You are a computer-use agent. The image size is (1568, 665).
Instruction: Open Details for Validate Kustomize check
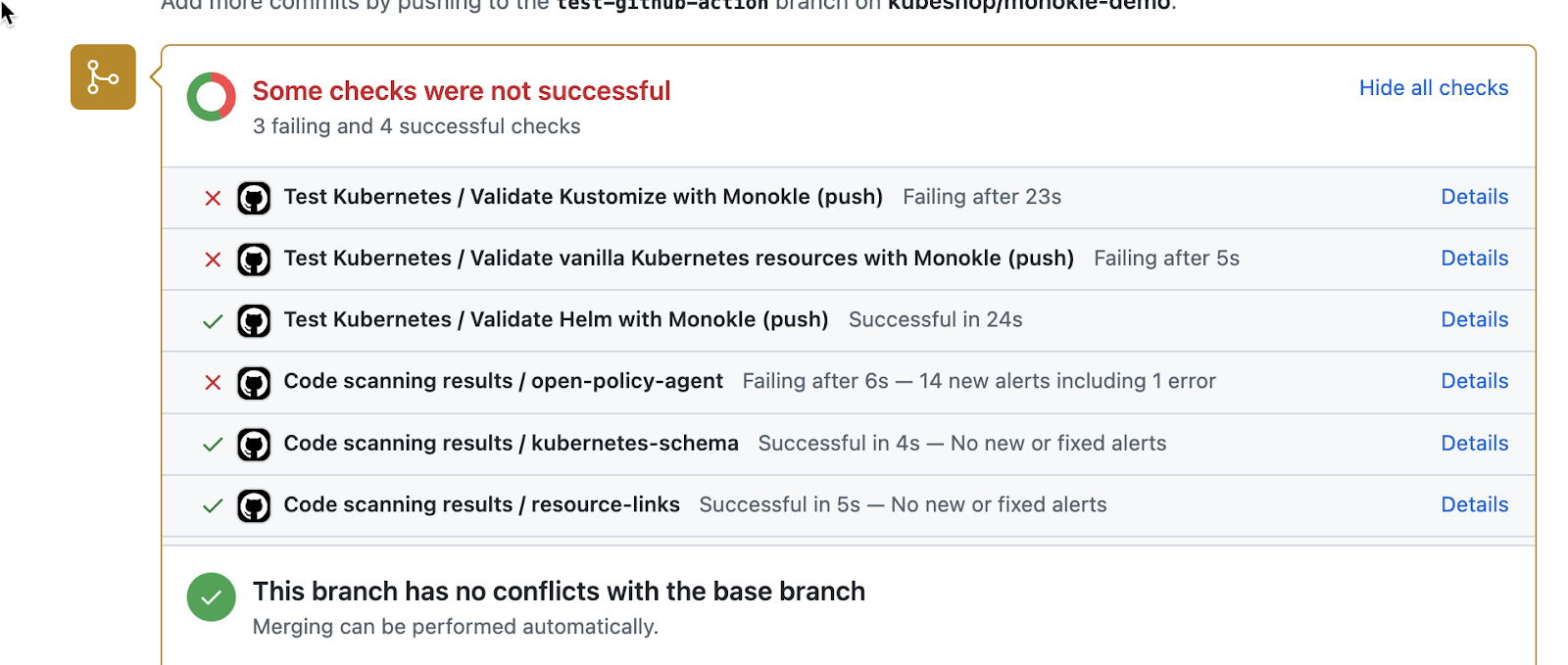click(1474, 197)
